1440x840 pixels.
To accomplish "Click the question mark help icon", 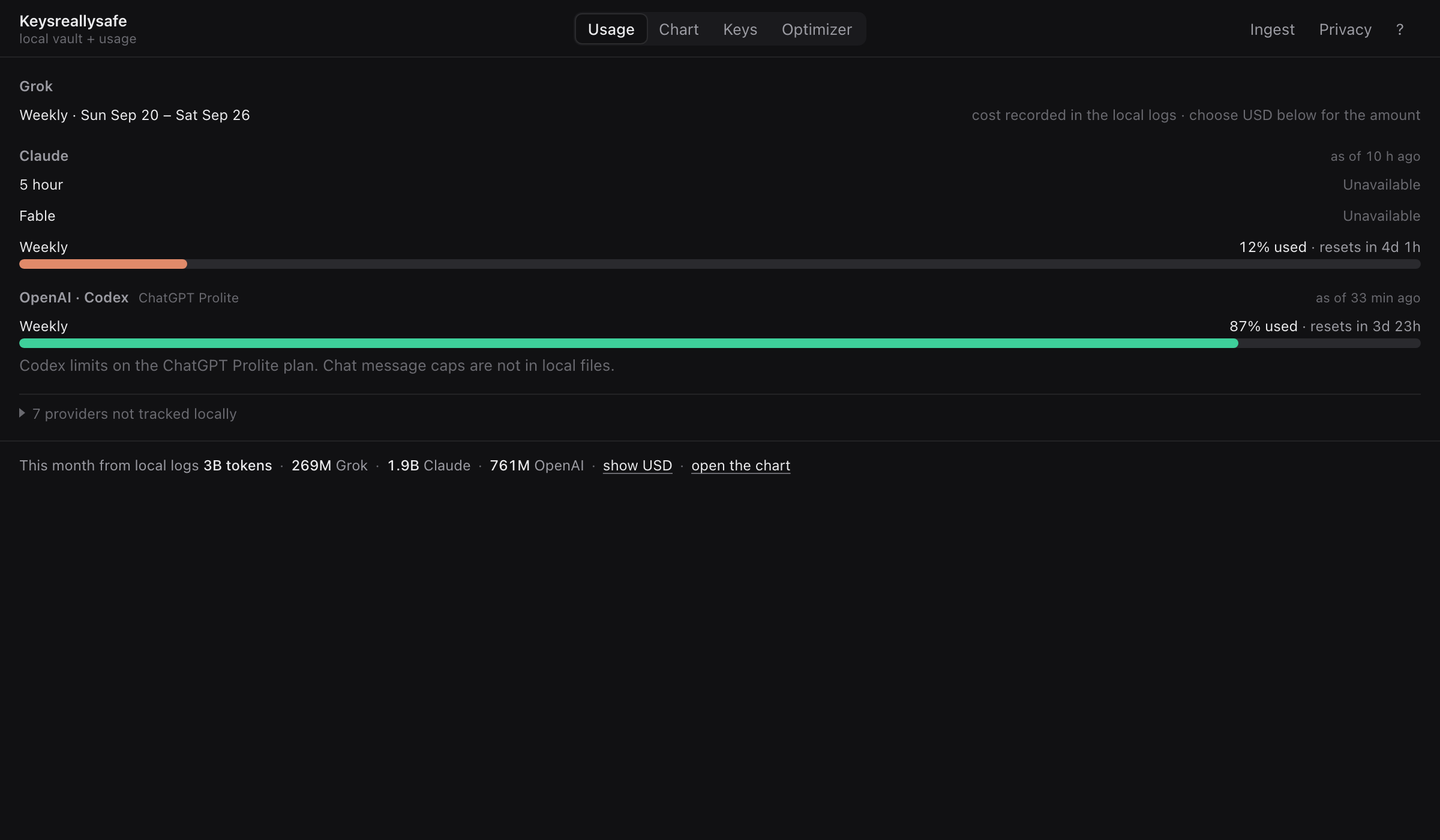I will point(1399,29).
